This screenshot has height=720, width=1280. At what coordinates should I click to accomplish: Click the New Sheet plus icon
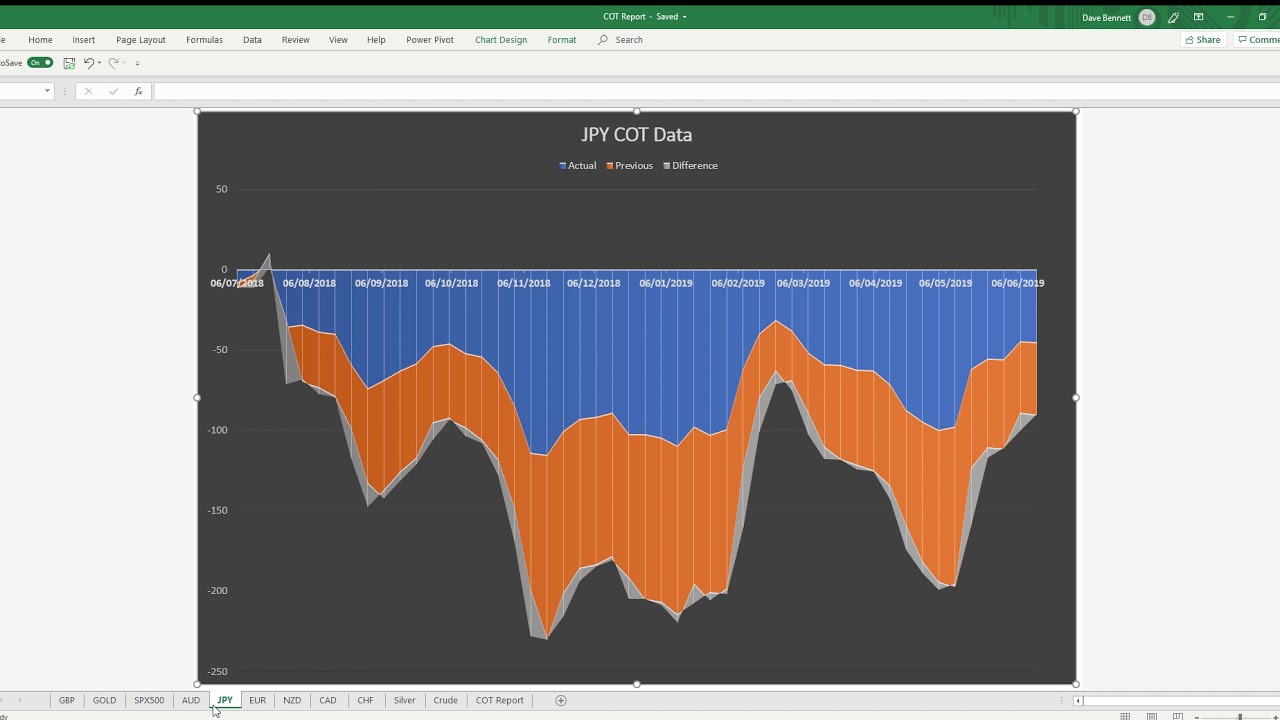point(561,700)
